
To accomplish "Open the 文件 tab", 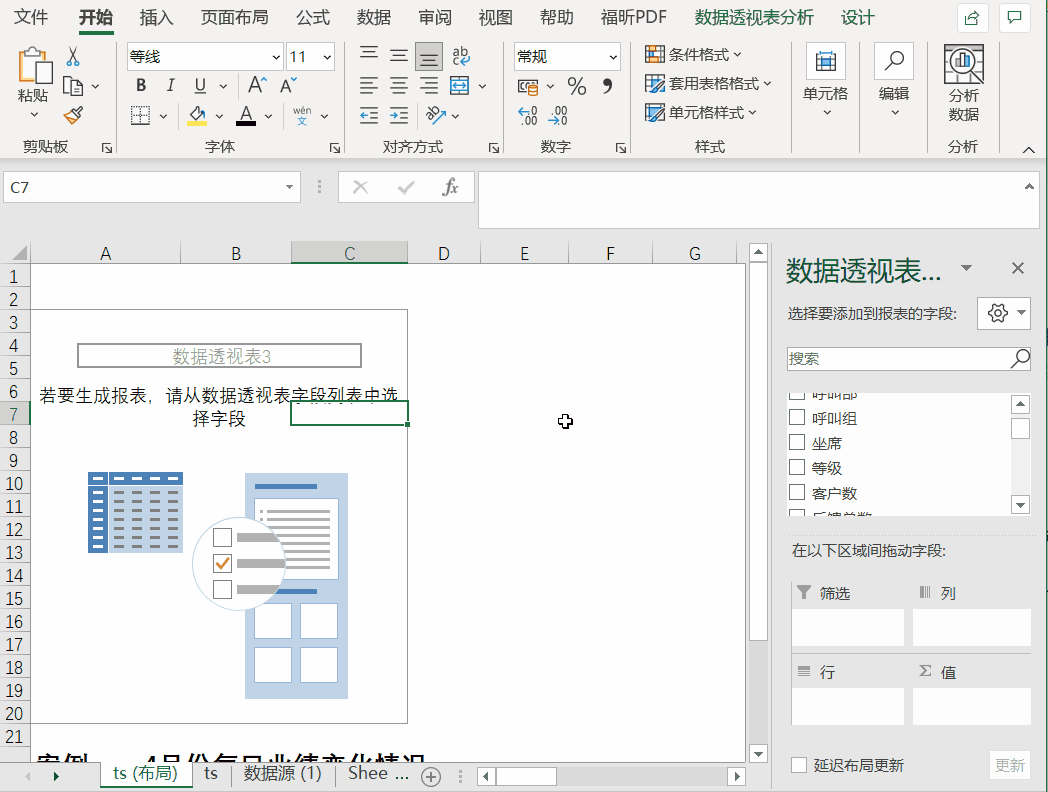I will [31, 17].
